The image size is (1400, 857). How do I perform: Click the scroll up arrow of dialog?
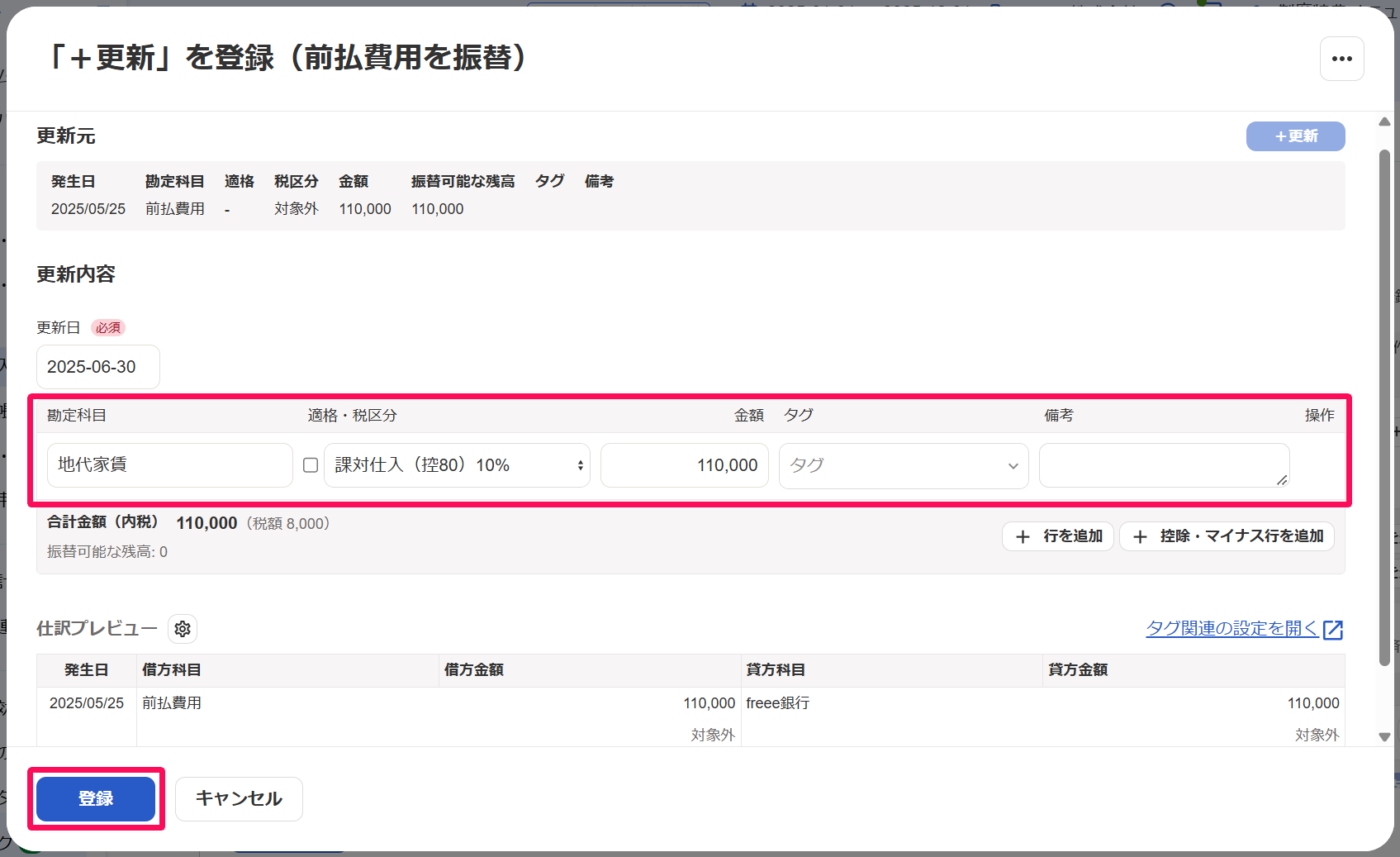1384,122
